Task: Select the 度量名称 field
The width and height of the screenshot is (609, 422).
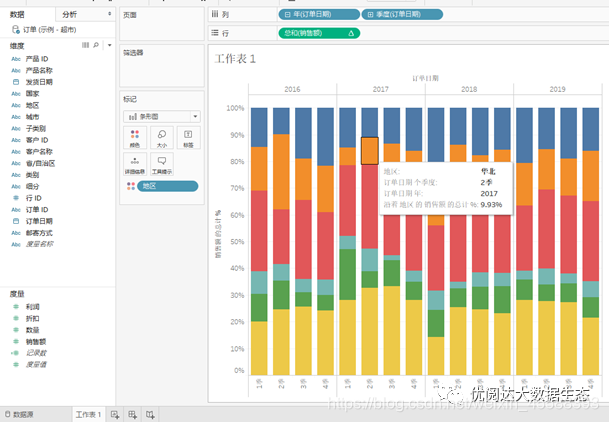Action: pyautogui.click(x=39, y=244)
